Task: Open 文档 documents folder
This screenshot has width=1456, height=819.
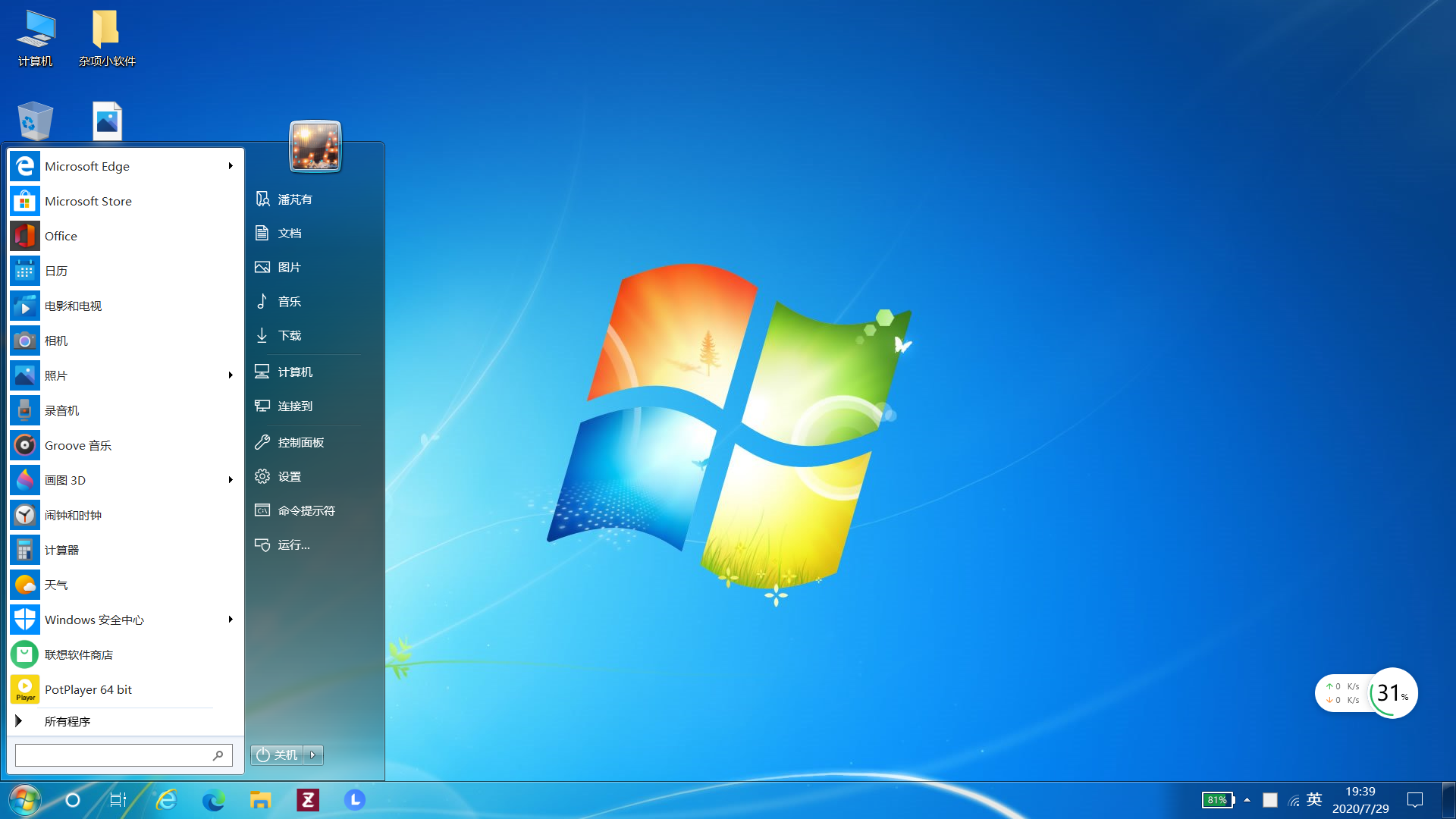Action: point(307,234)
